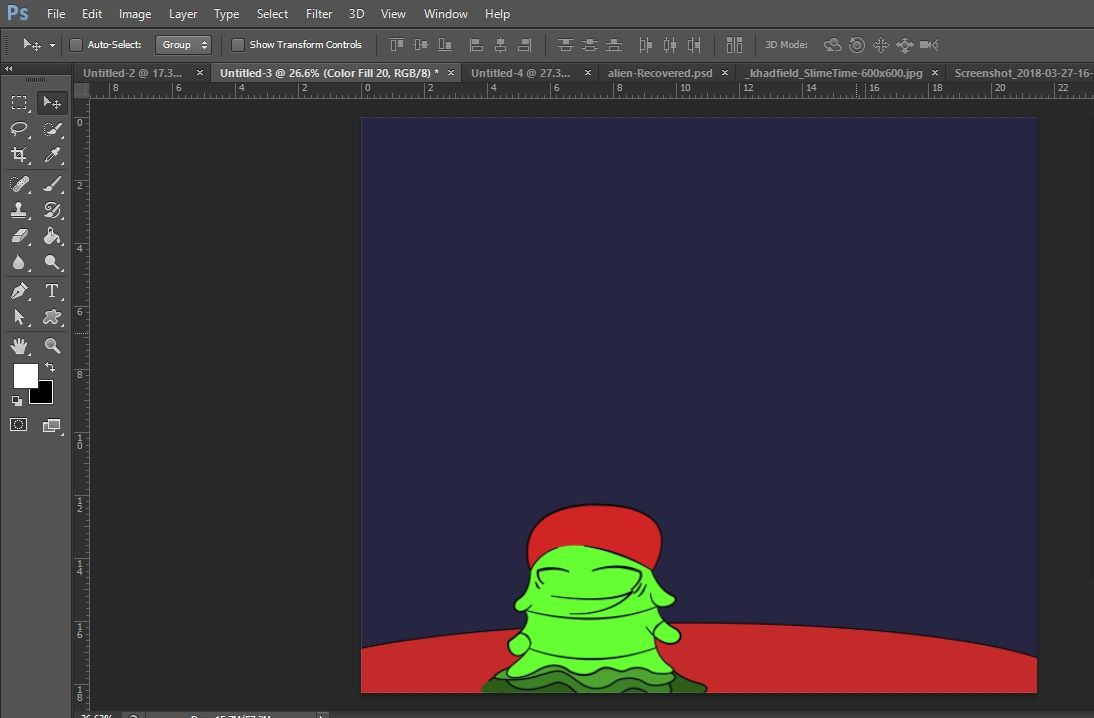Choose 3D Scale camera mode icon
This screenshot has height=718, width=1094.
[929, 45]
